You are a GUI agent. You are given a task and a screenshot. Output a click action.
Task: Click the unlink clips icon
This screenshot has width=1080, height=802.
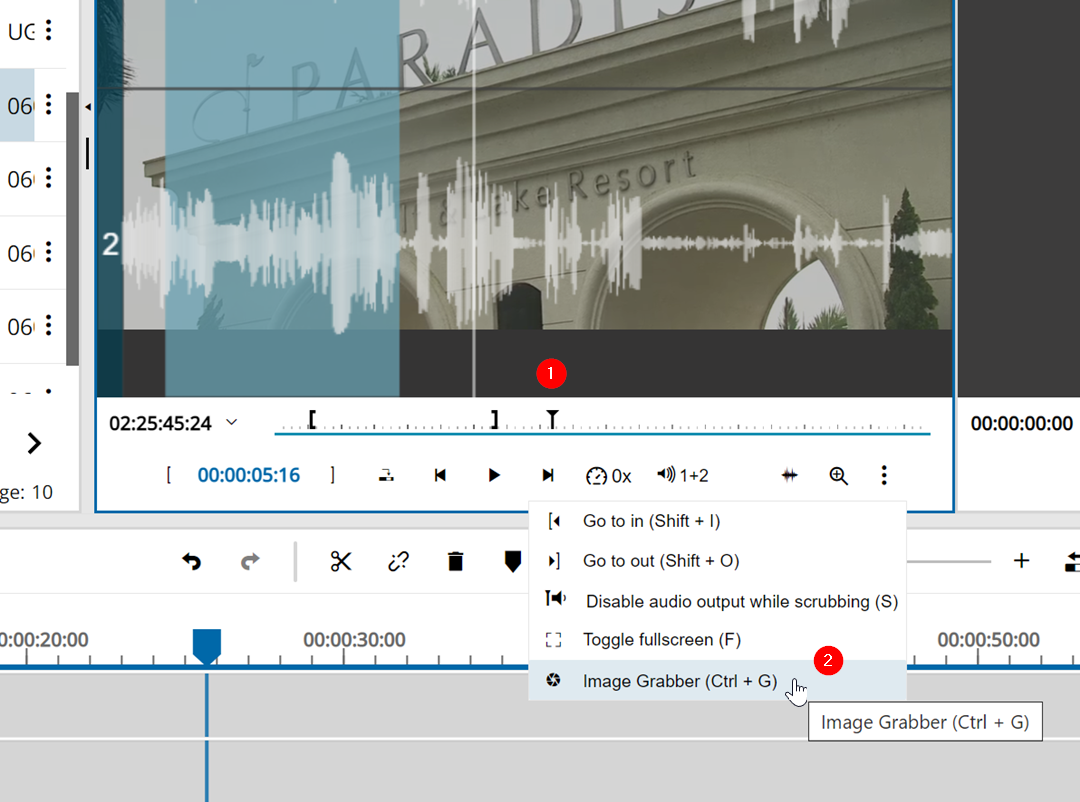coord(398,561)
